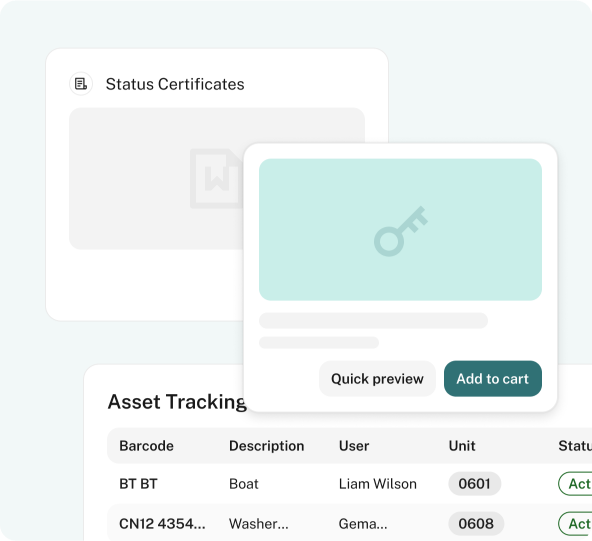The height and width of the screenshot is (541, 592).
Task: Click the Add to cart button
Action: 493,378
